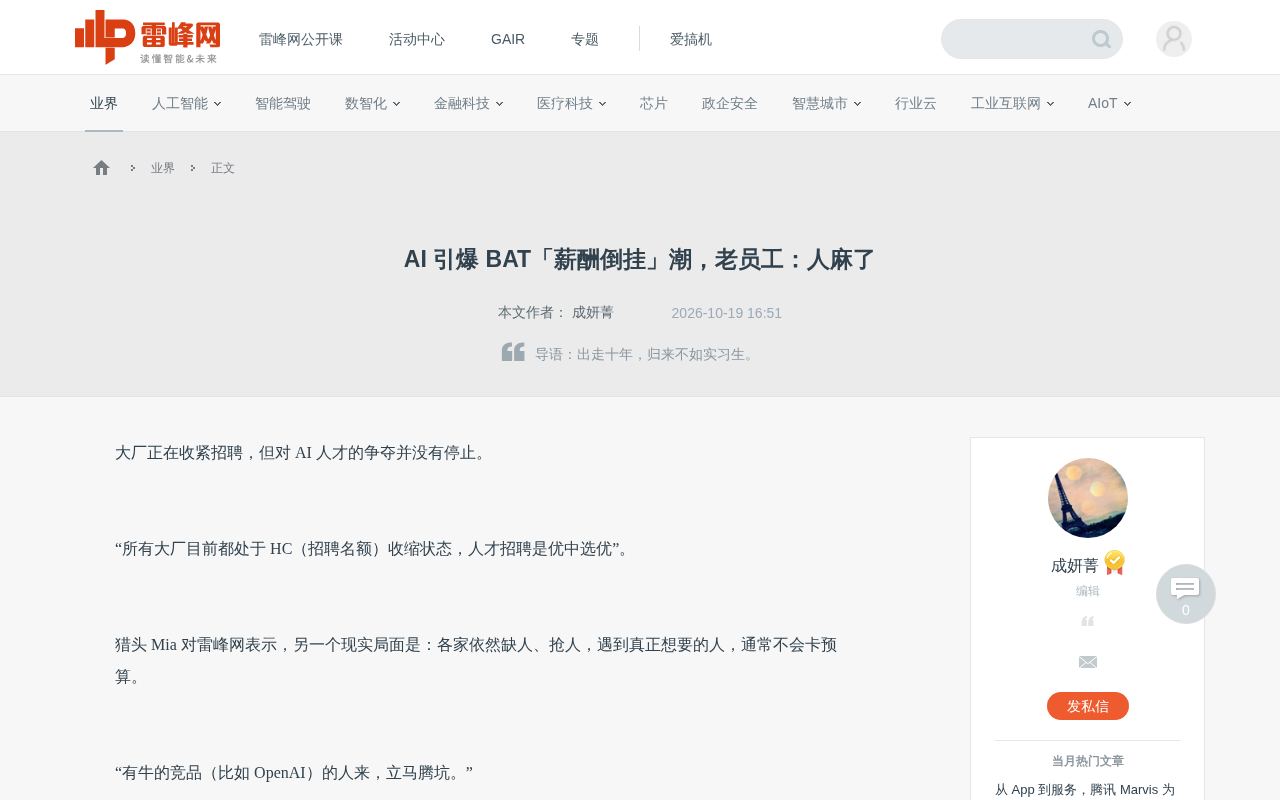This screenshot has width=1280, height=800.
Task: Click 业界 in the breadcrumb
Action: tap(163, 168)
